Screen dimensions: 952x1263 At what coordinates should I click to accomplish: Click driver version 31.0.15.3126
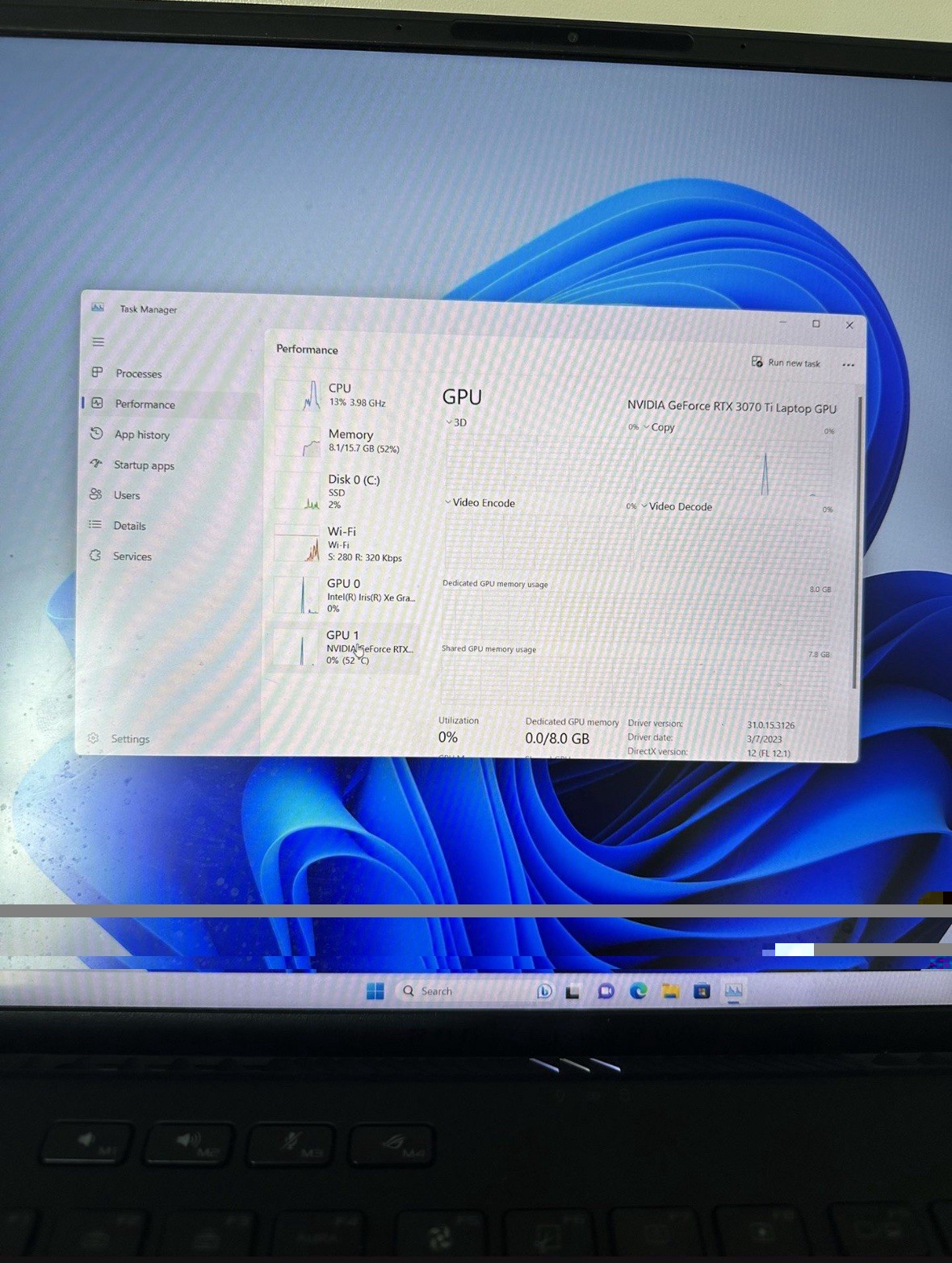770,725
